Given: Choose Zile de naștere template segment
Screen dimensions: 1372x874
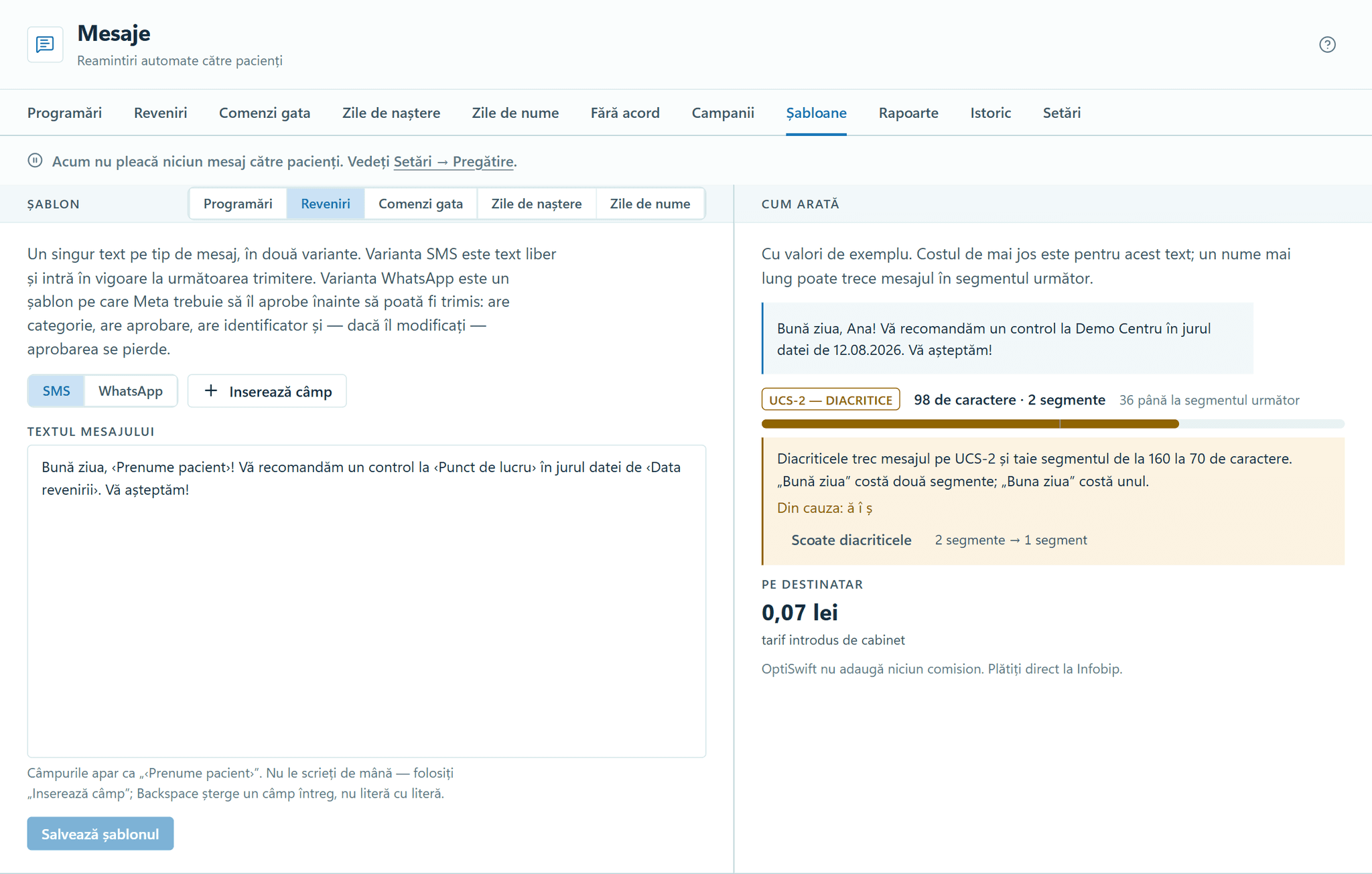Looking at the screenshot, I should pos(537,204).
